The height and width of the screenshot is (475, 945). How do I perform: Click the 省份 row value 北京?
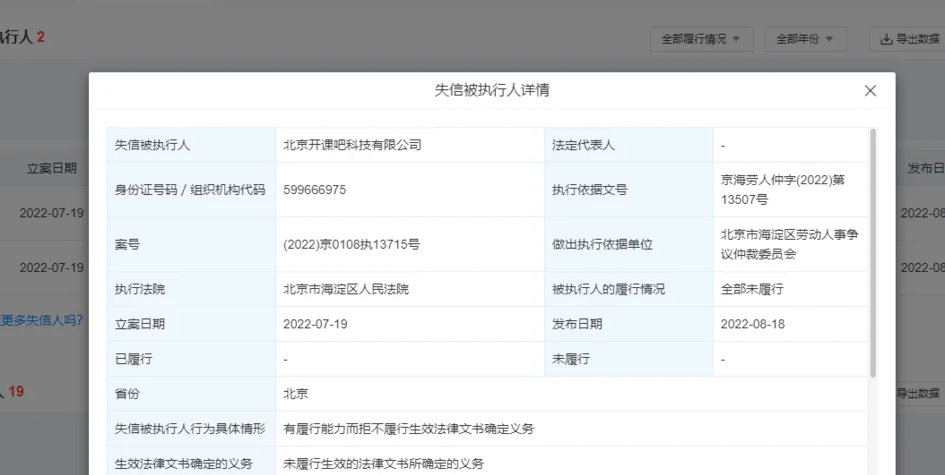295,394
